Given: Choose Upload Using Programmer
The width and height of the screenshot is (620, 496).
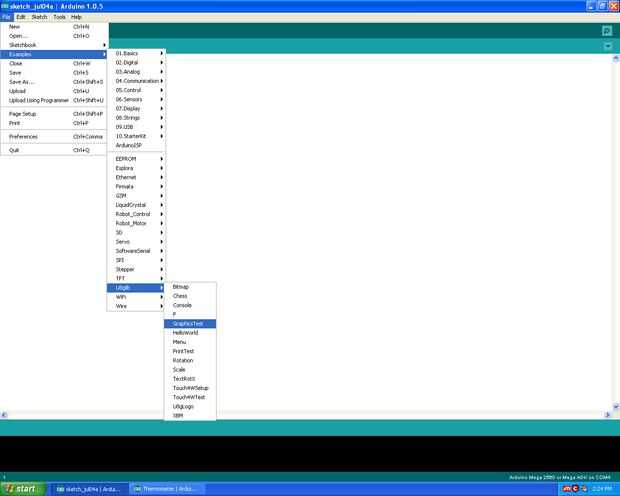Looking at the screenshot, I should click(x=53, y=100).
